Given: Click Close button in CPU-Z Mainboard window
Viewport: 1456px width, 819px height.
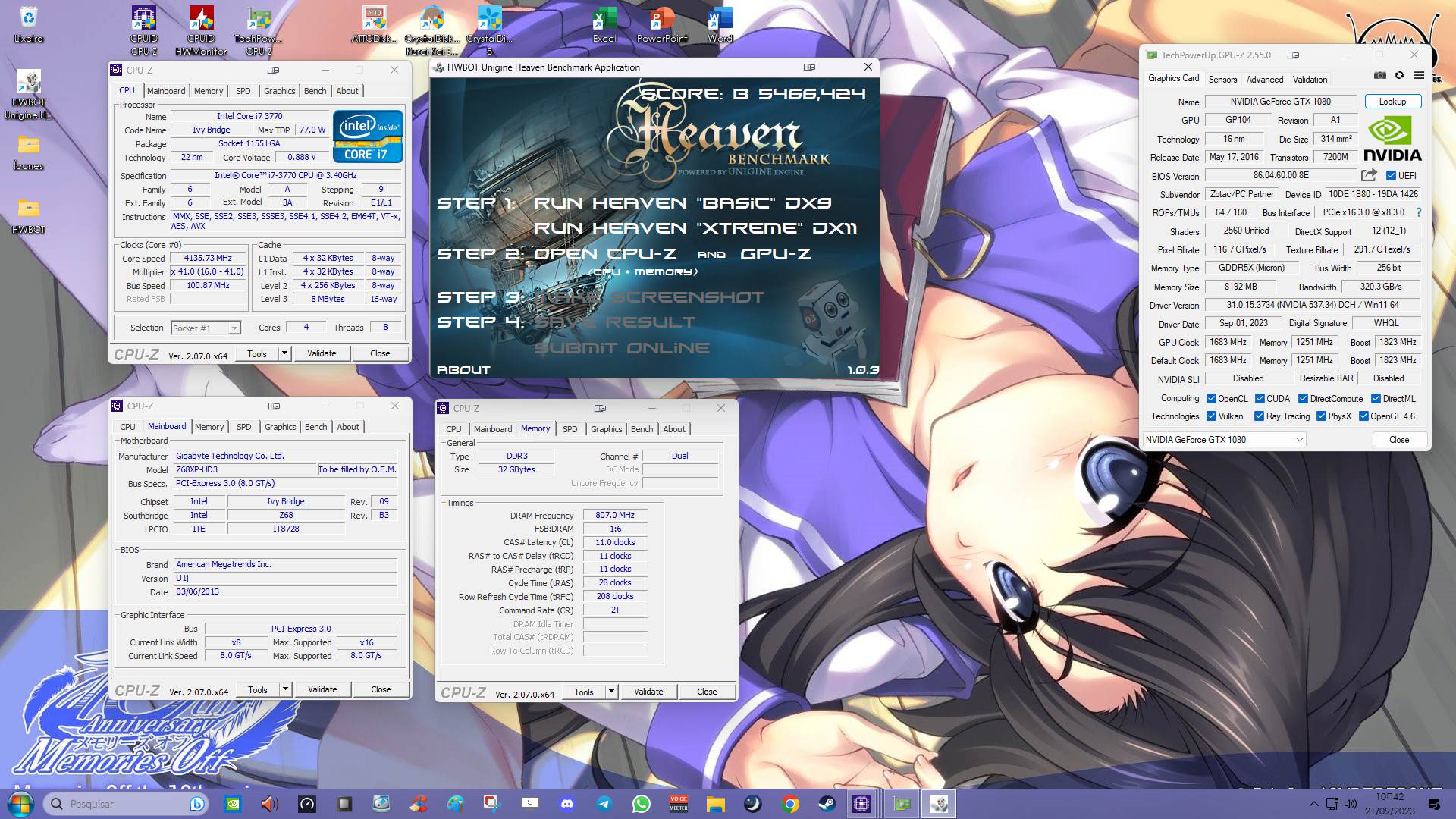Looking at the screenshot, I should point(381,689).
